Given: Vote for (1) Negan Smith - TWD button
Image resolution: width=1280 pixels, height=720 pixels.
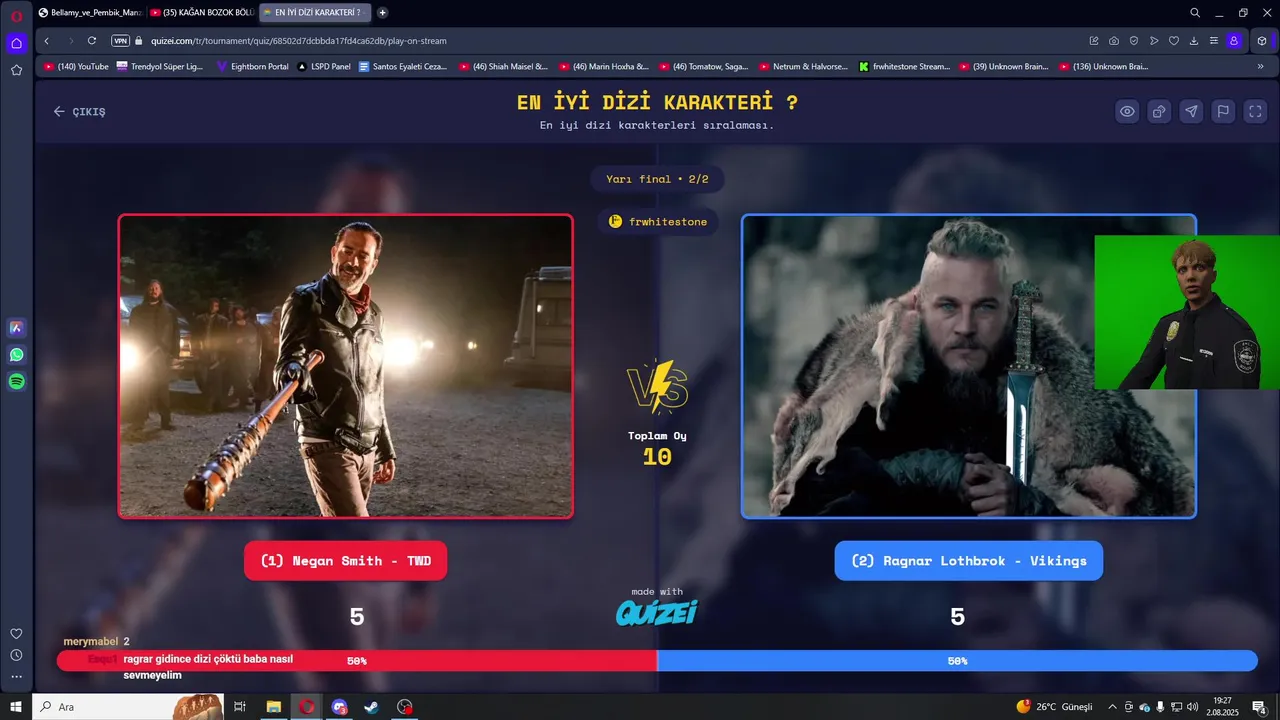Looking at the screenshot, I should [x=345, y=561].
